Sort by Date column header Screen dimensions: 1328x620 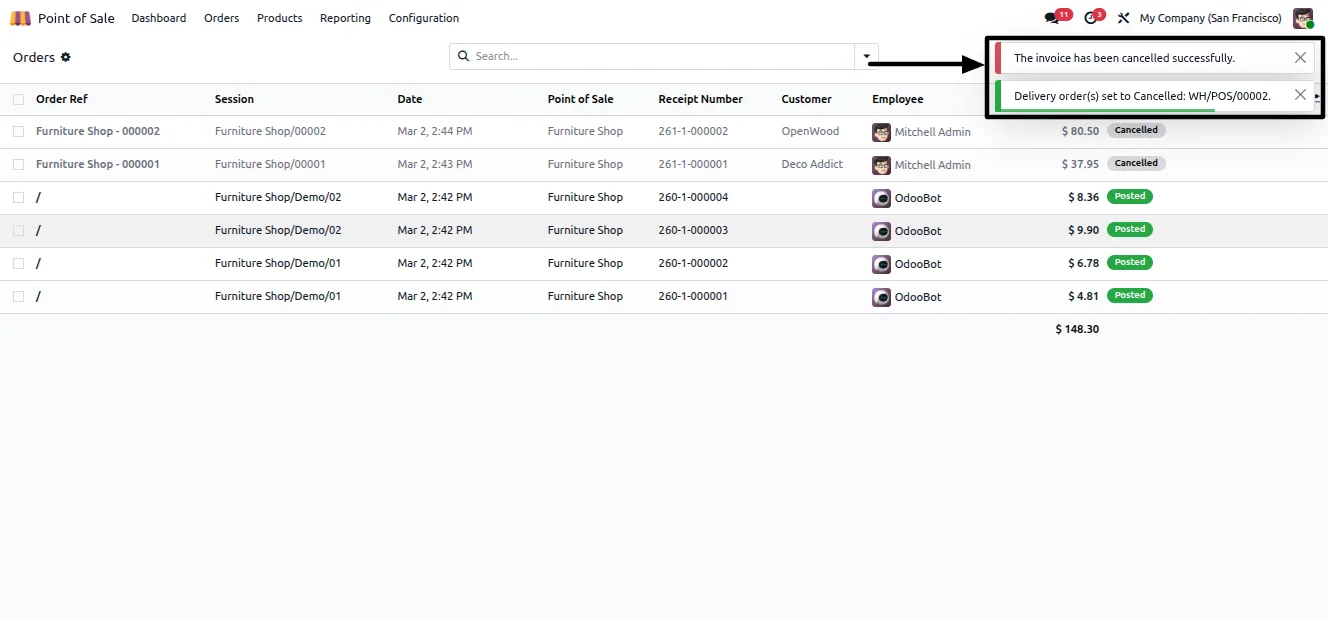pos(410,99)
